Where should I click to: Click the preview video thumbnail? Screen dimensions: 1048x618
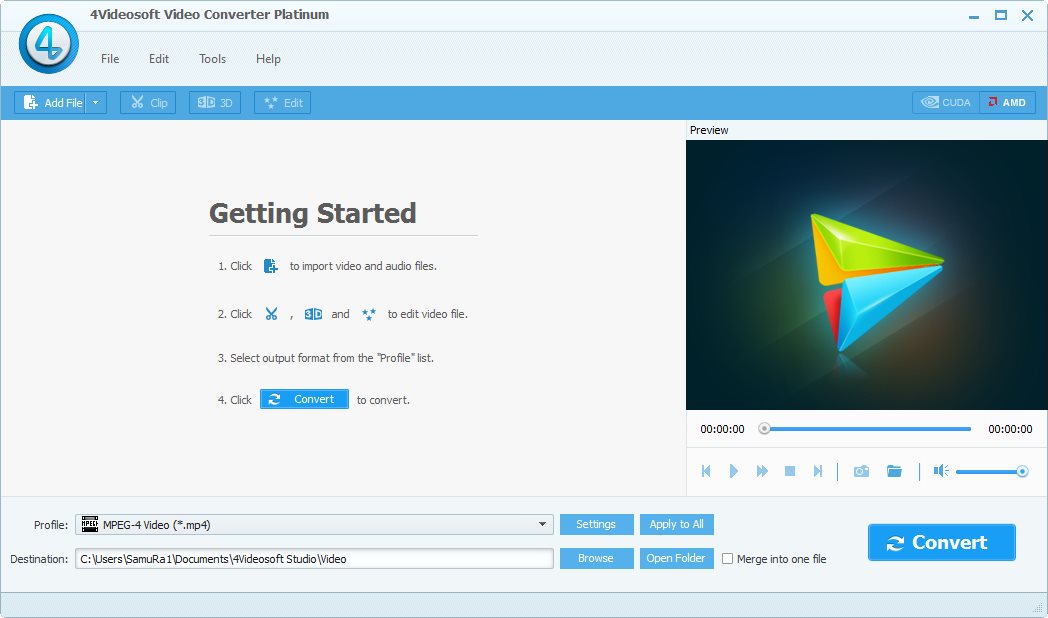[866, 275]
